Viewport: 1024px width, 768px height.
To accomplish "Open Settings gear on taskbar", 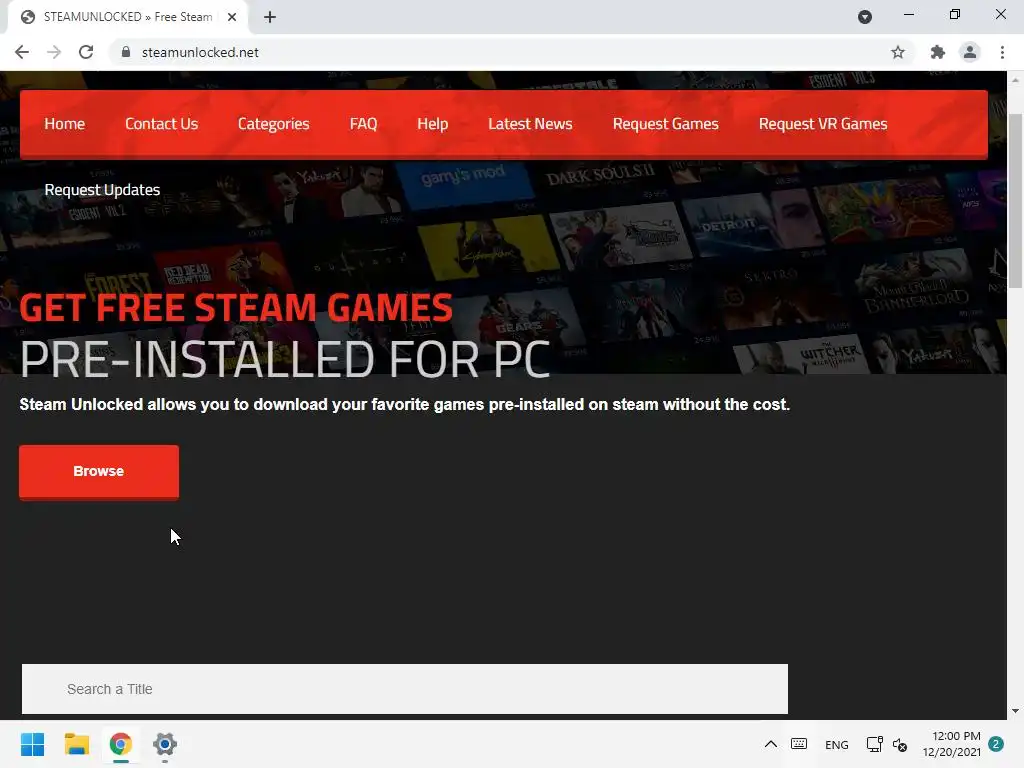I will pos(165,744).
